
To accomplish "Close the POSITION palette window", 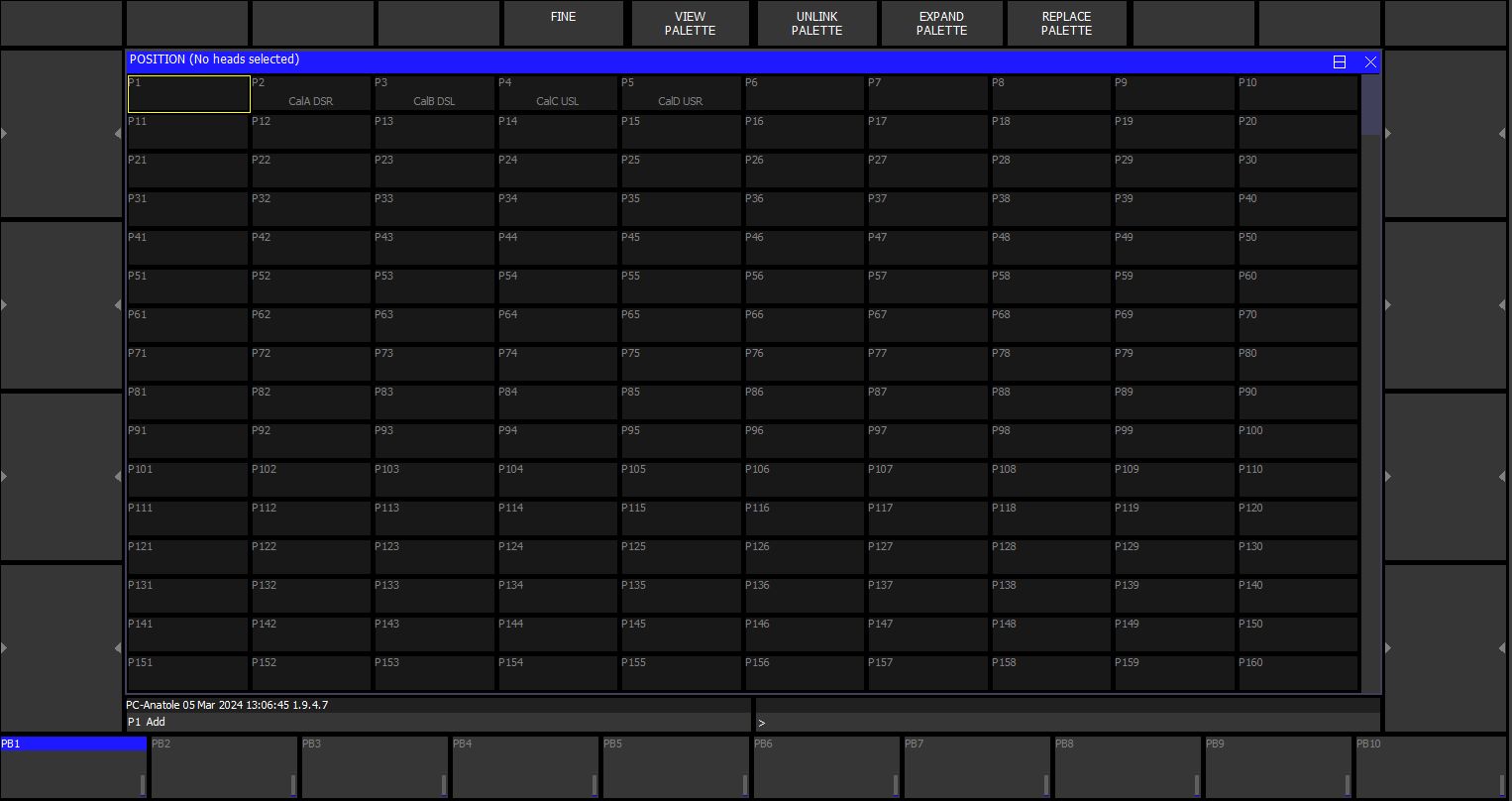I will coord(1370,61).
